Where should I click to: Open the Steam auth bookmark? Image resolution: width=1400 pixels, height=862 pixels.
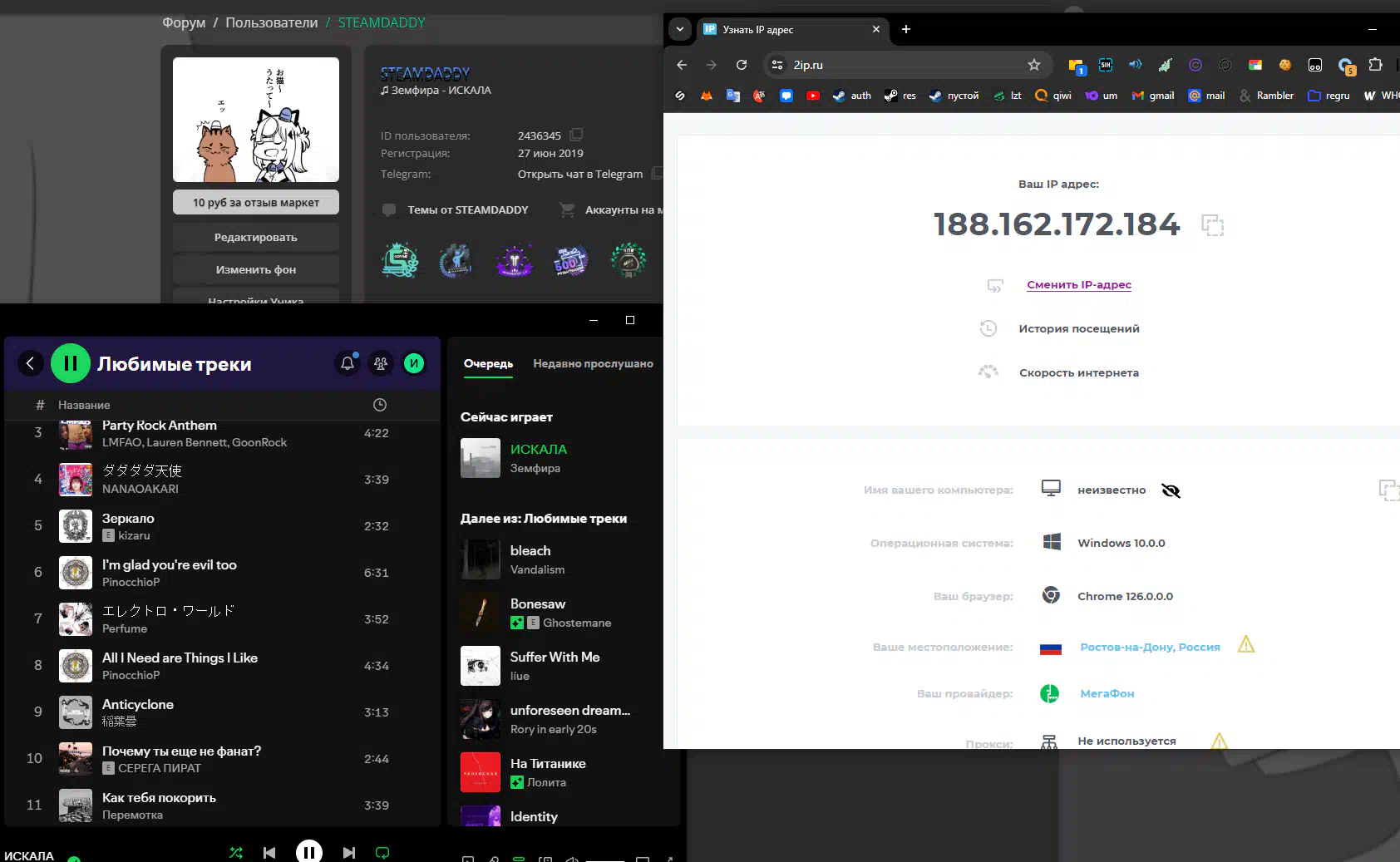click(x=852, y=96)
